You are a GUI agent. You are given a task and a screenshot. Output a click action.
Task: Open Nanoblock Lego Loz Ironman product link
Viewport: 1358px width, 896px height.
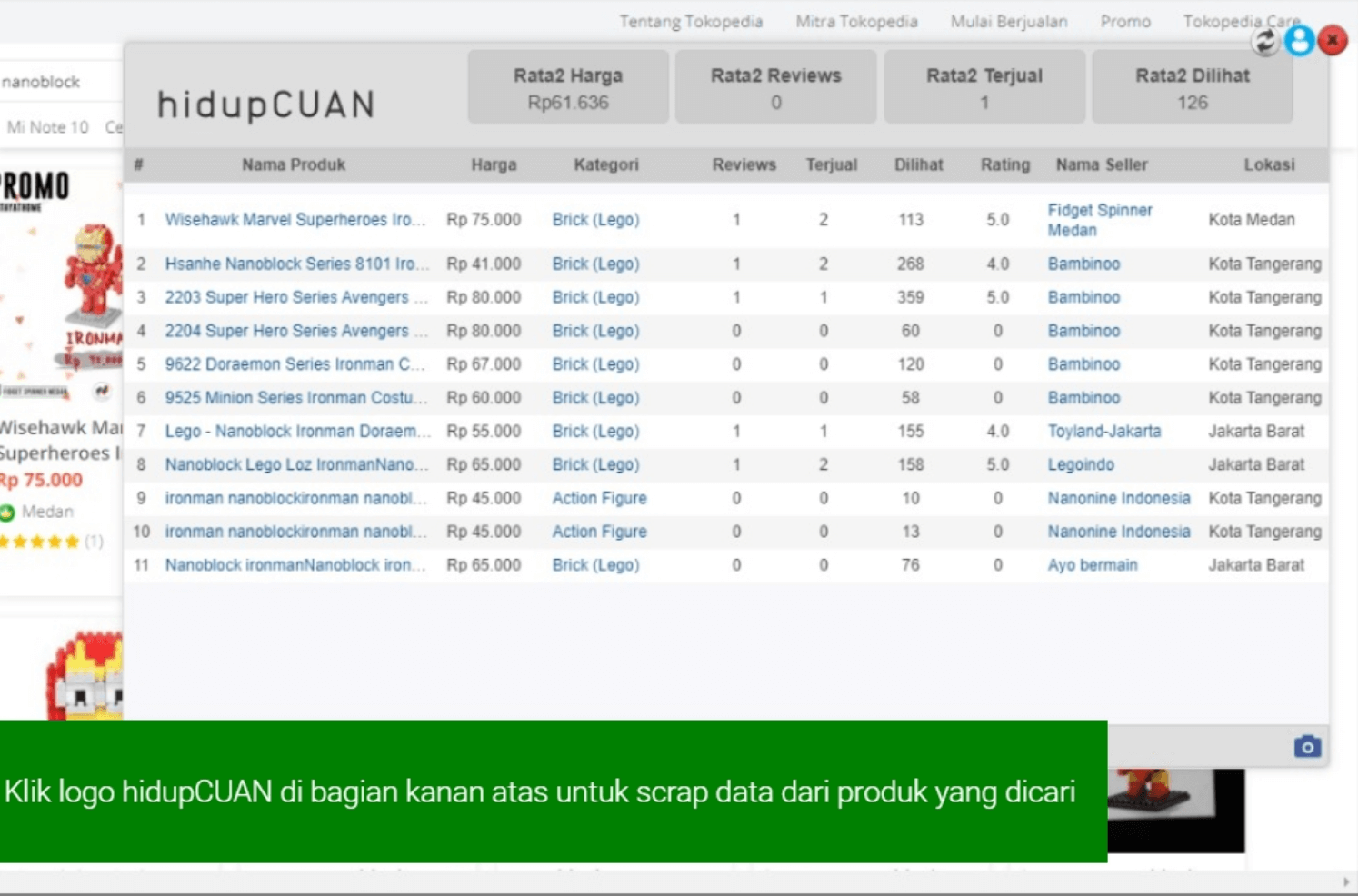(295, 464)
